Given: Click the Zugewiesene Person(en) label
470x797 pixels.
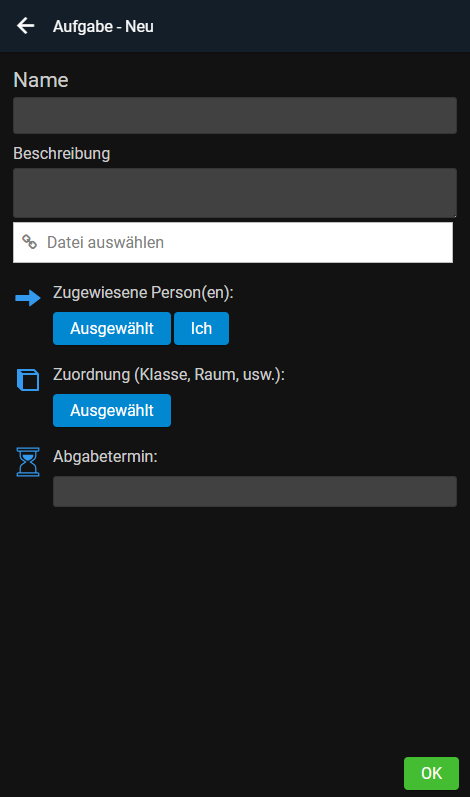Looking at the screenshot, I should 143,292.
